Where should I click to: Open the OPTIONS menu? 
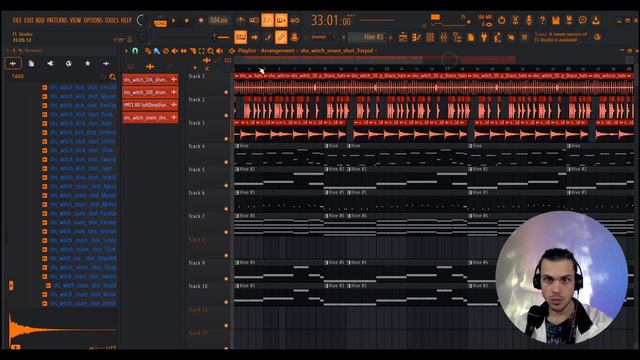[x=93, y=20]
